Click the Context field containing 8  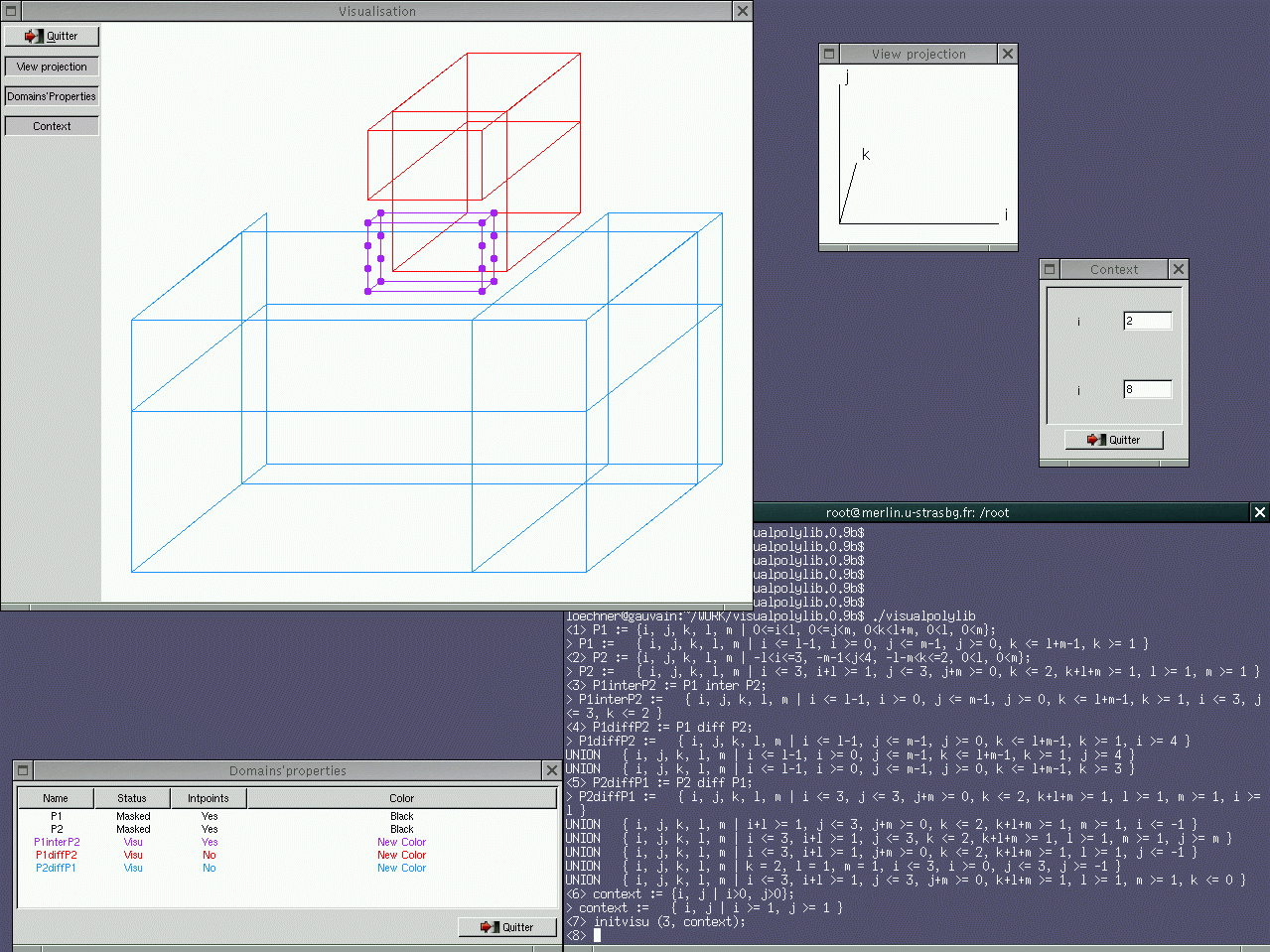coord(1147,389)
